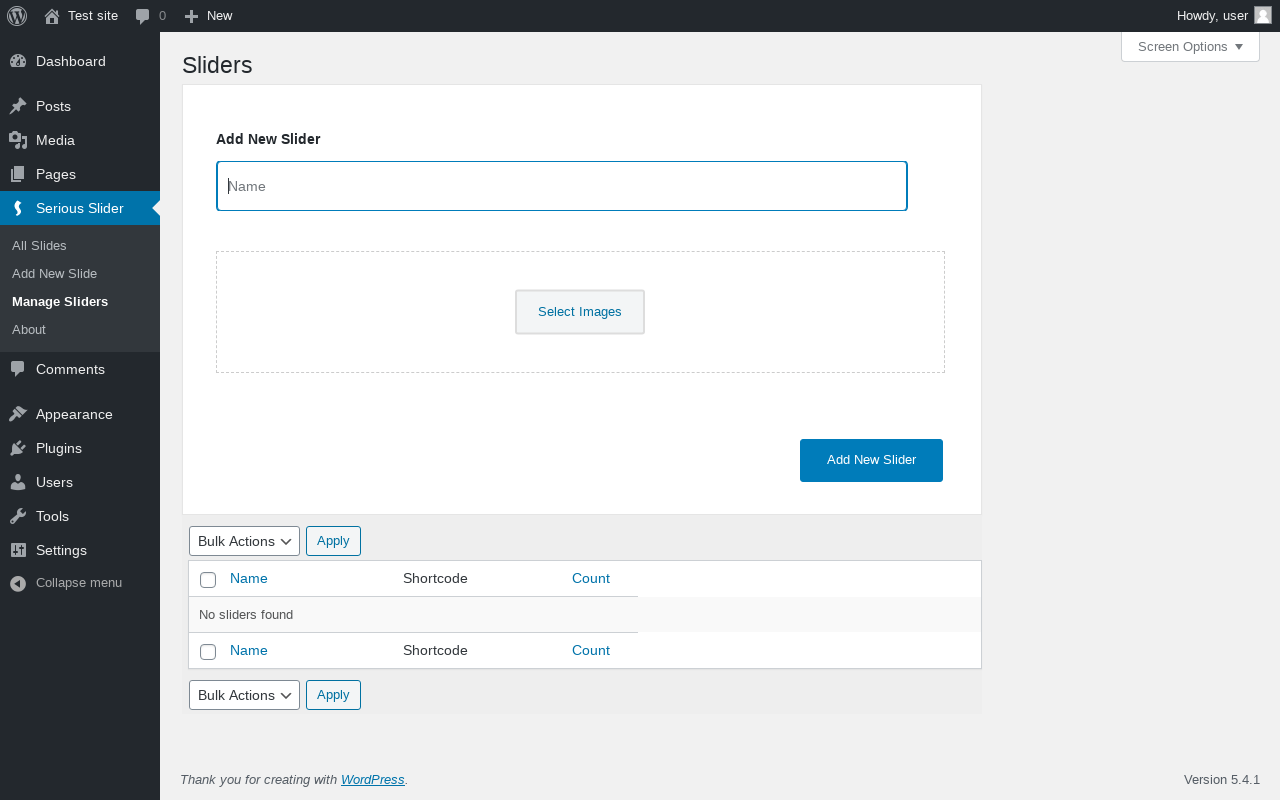Click the Collapse menu text label

coord(79,583)
